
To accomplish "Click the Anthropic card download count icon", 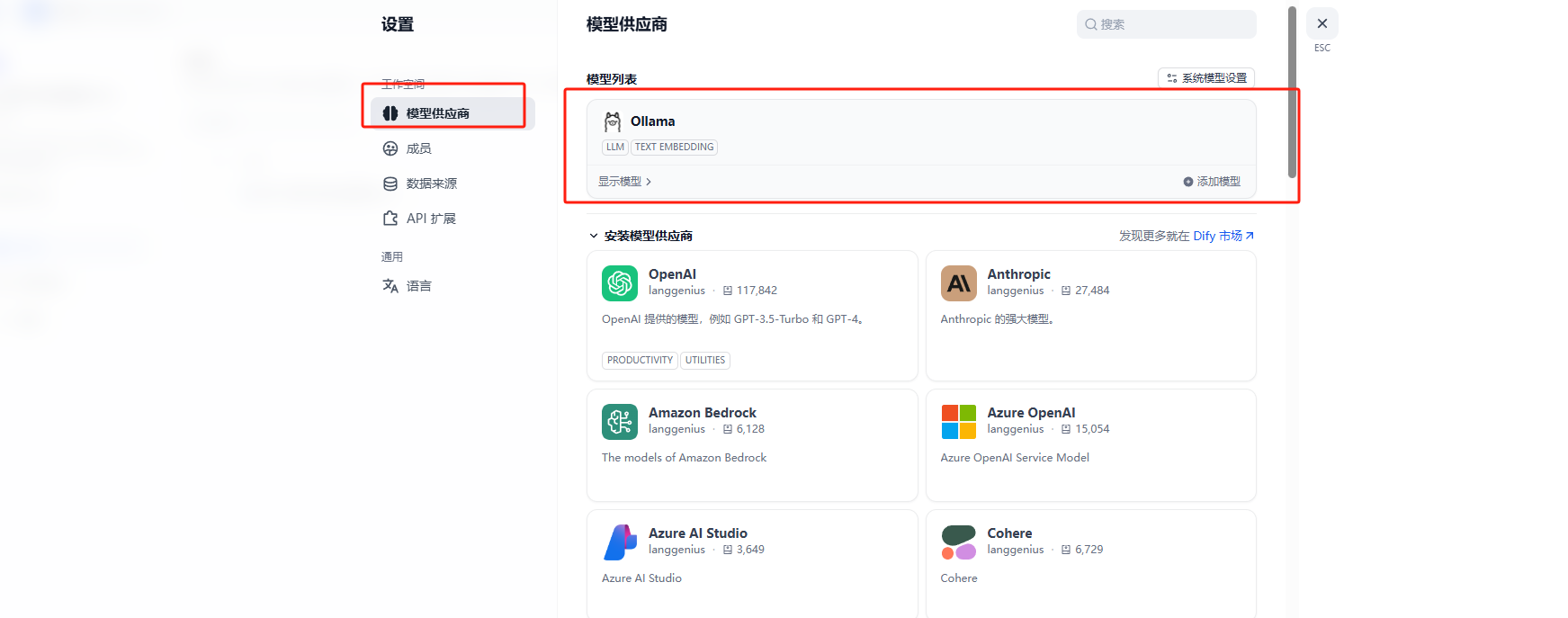I will click(1066, 291).
